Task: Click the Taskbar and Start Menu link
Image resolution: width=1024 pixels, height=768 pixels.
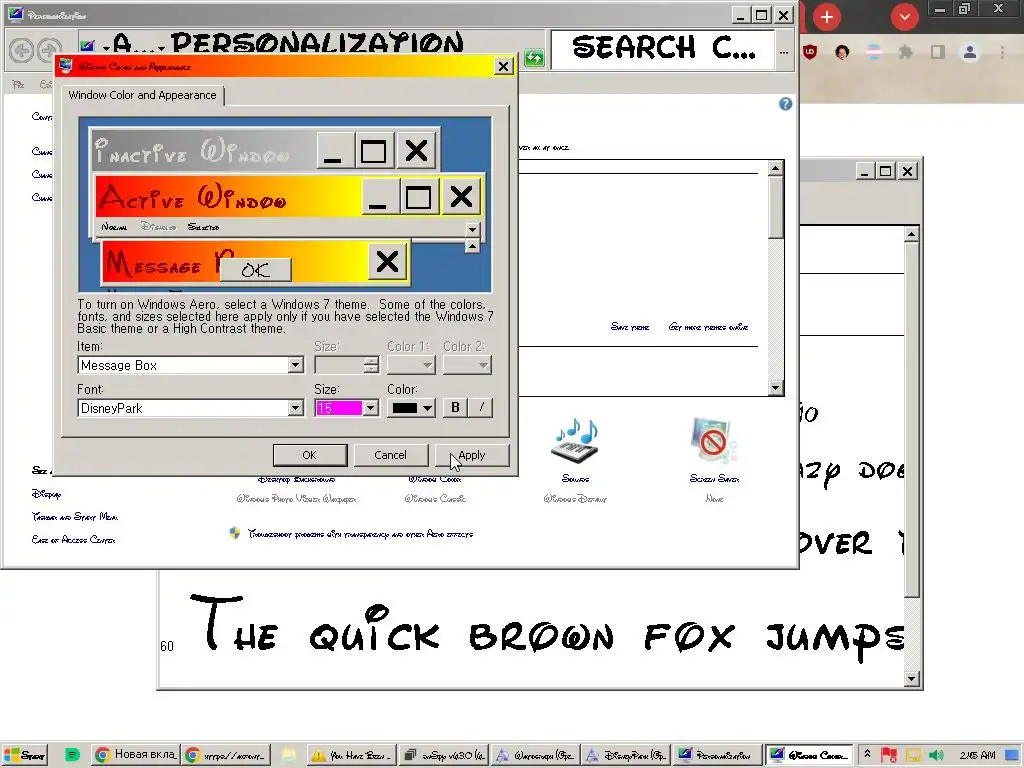Action: tap(74, 517)
